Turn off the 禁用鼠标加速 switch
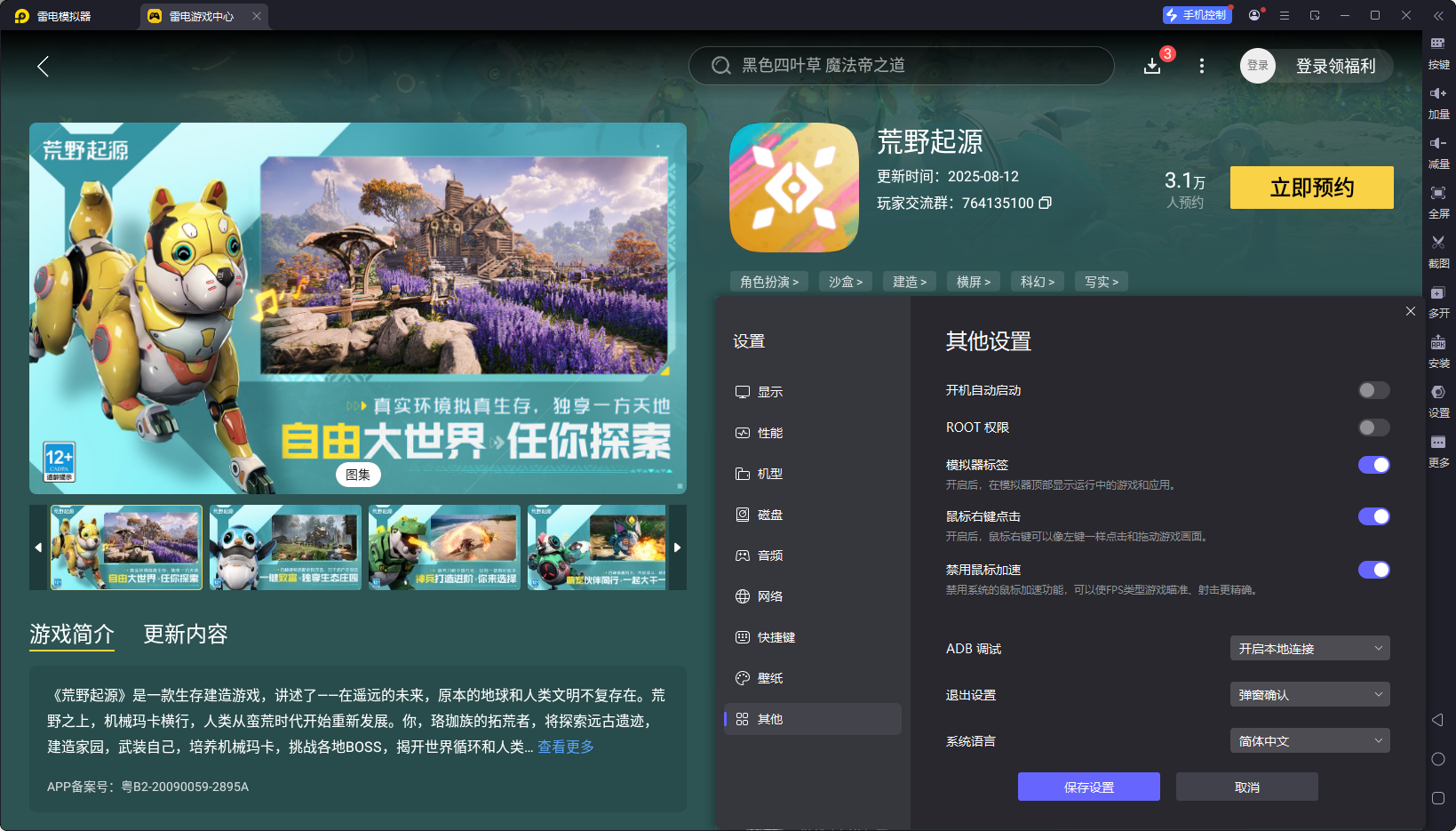 [1373, 570]
